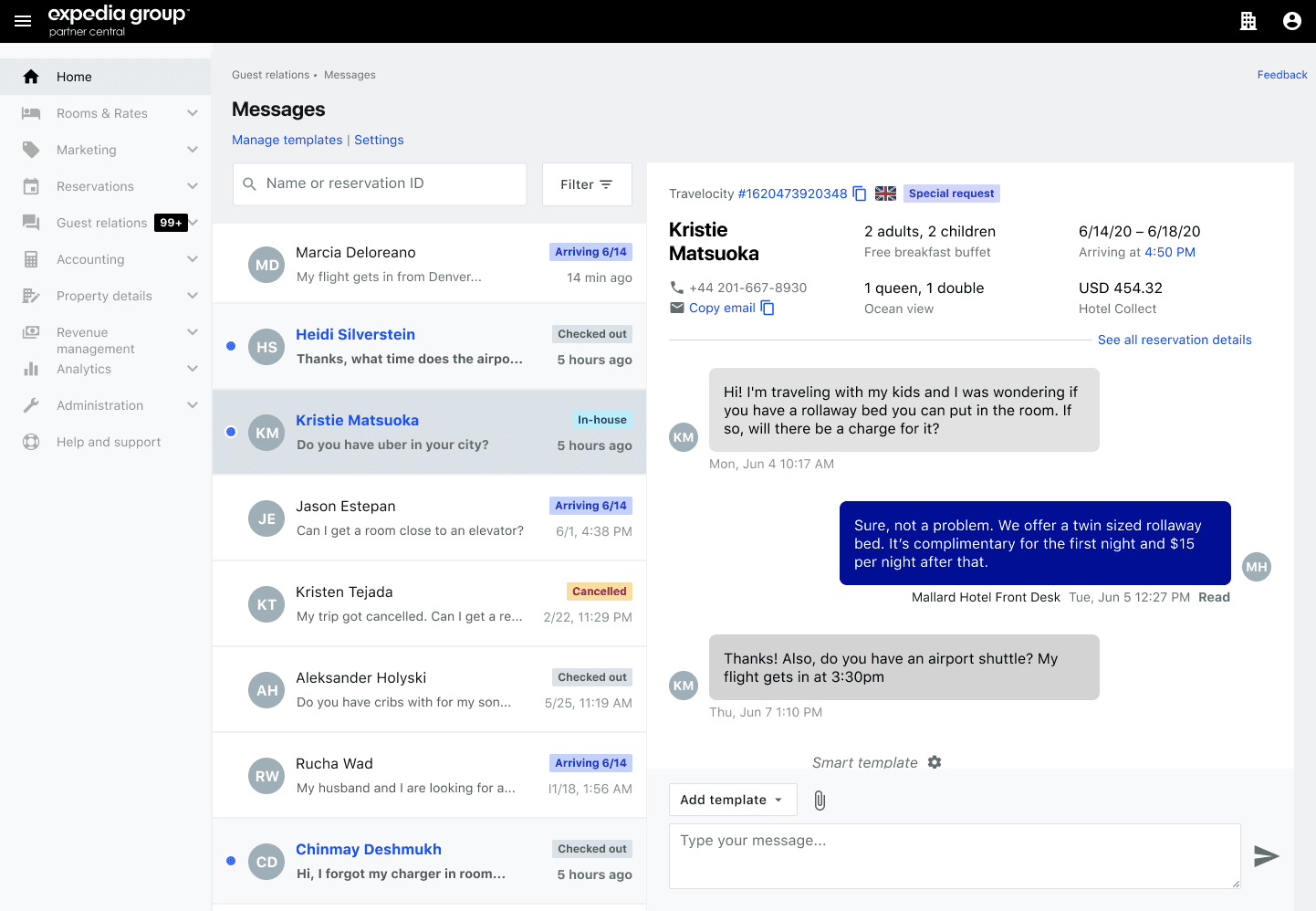Open the messages Settings link

pyautogui.click(x=379, y=140)
